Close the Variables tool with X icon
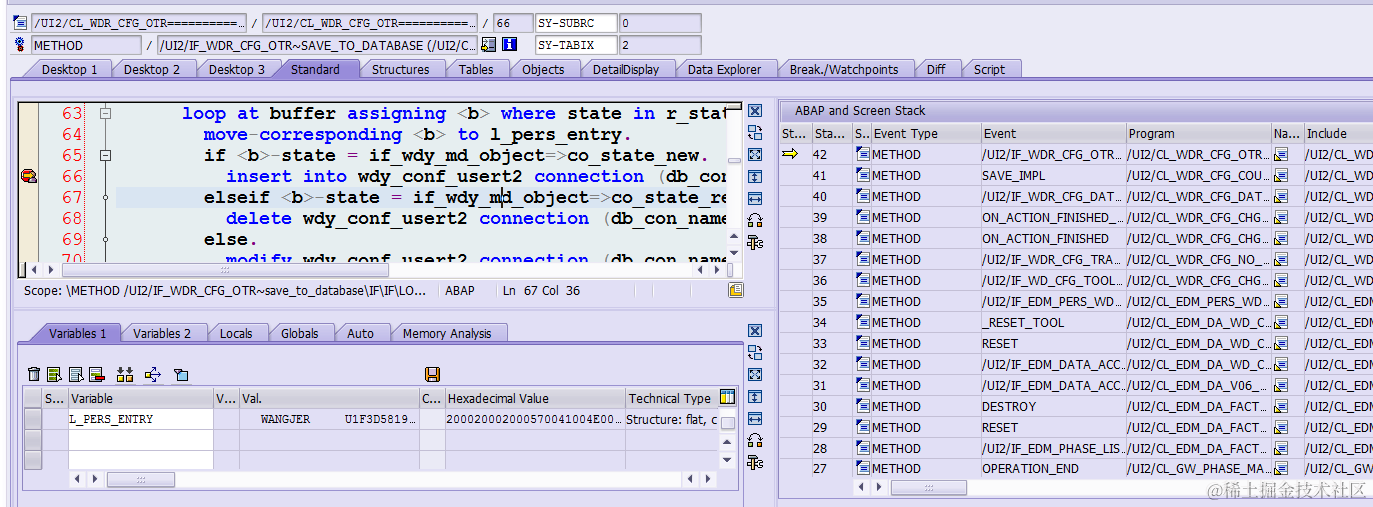Viewport: 1373px width, 507px height. [755, 330]
